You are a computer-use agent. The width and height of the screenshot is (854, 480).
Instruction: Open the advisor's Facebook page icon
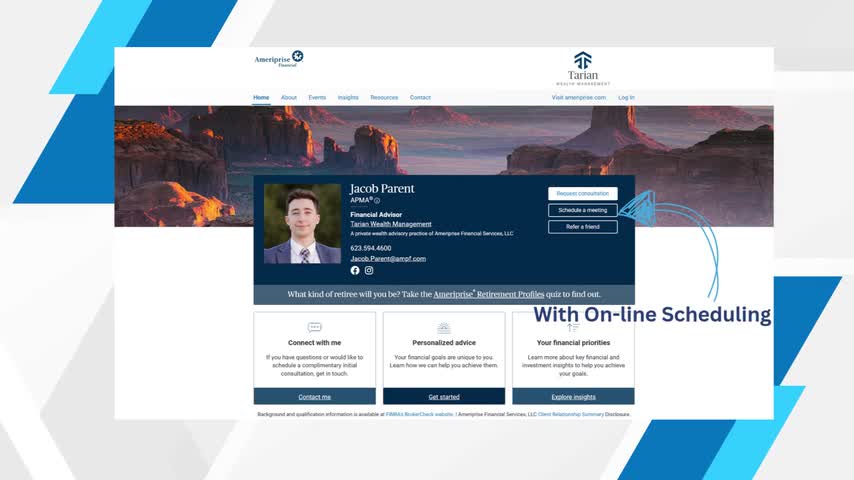[x=355, y=271]
